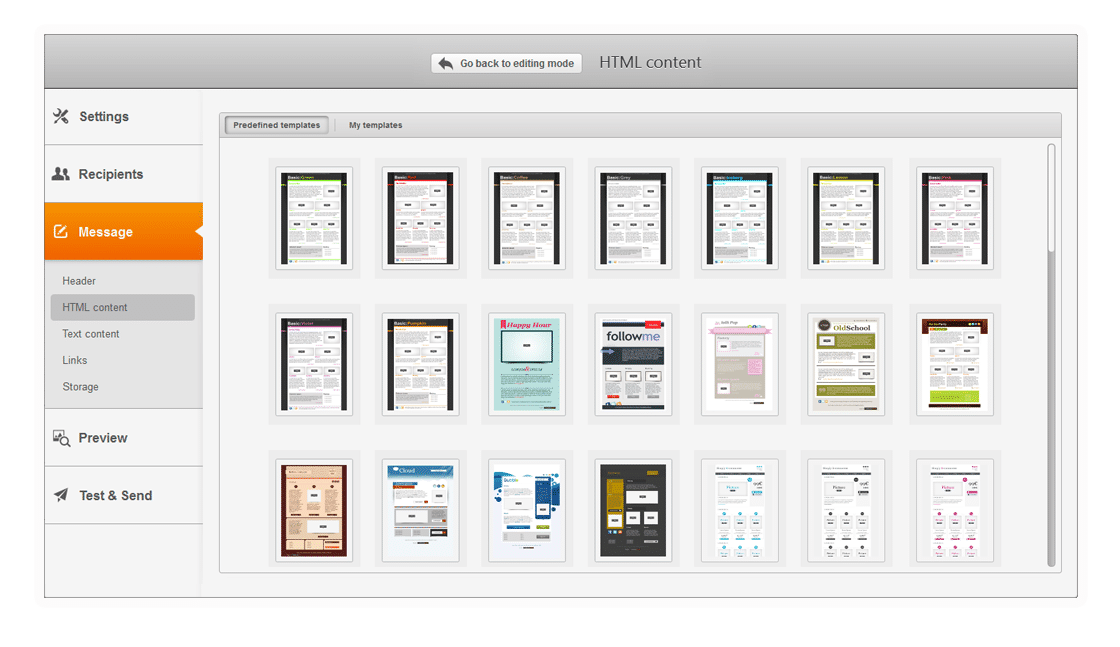
Task: Choose the Basic Green template
Action: click(x=314, y=218)
